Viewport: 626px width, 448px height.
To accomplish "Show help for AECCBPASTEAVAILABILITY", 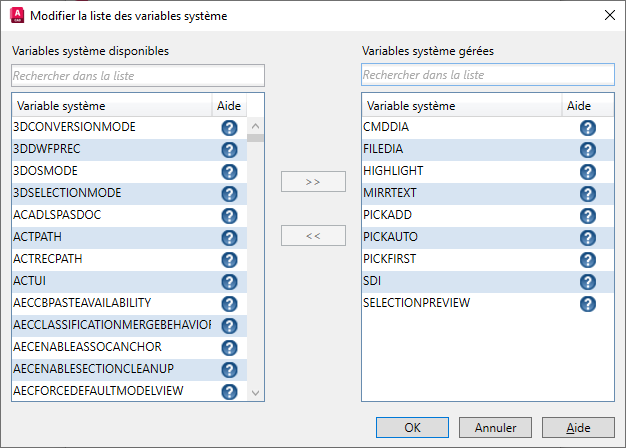I will click(x=229, y=304).
